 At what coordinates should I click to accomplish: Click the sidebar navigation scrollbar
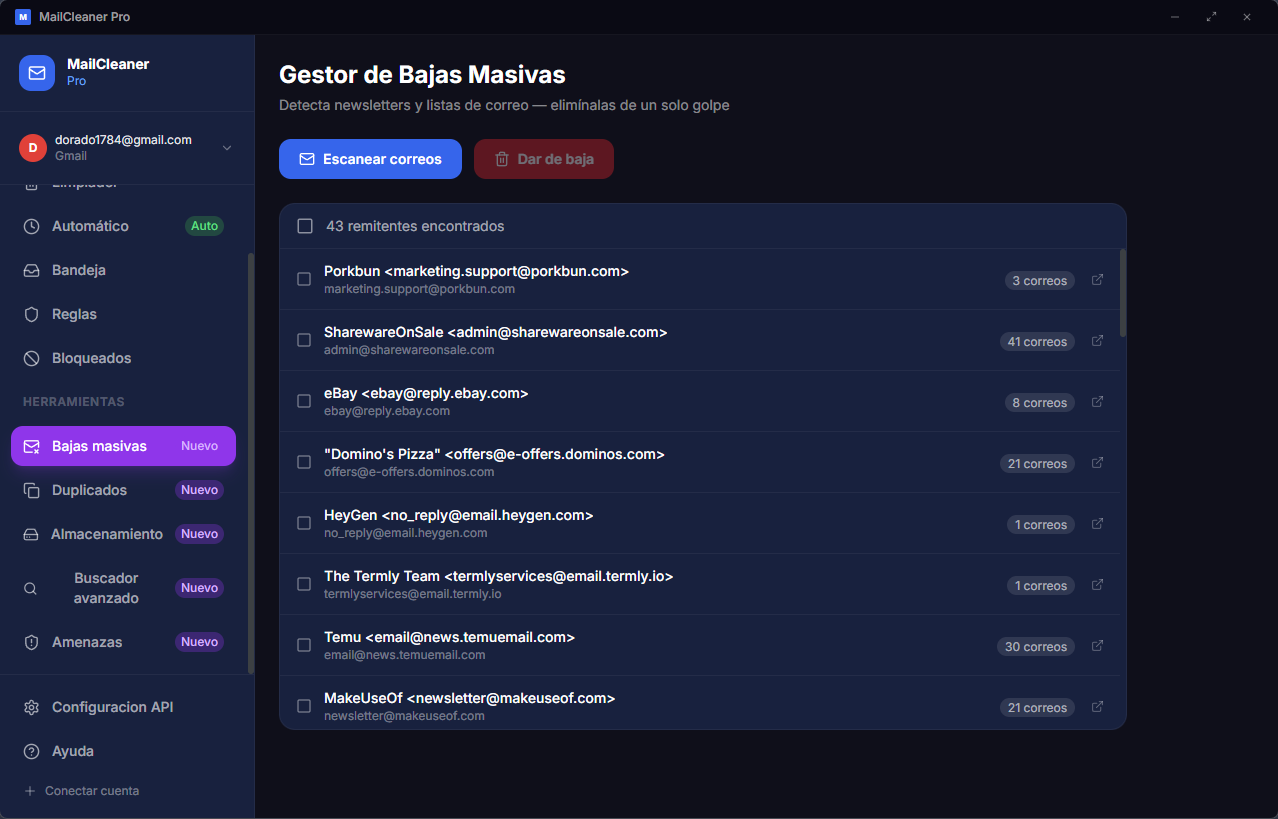[x=251, y=463]
